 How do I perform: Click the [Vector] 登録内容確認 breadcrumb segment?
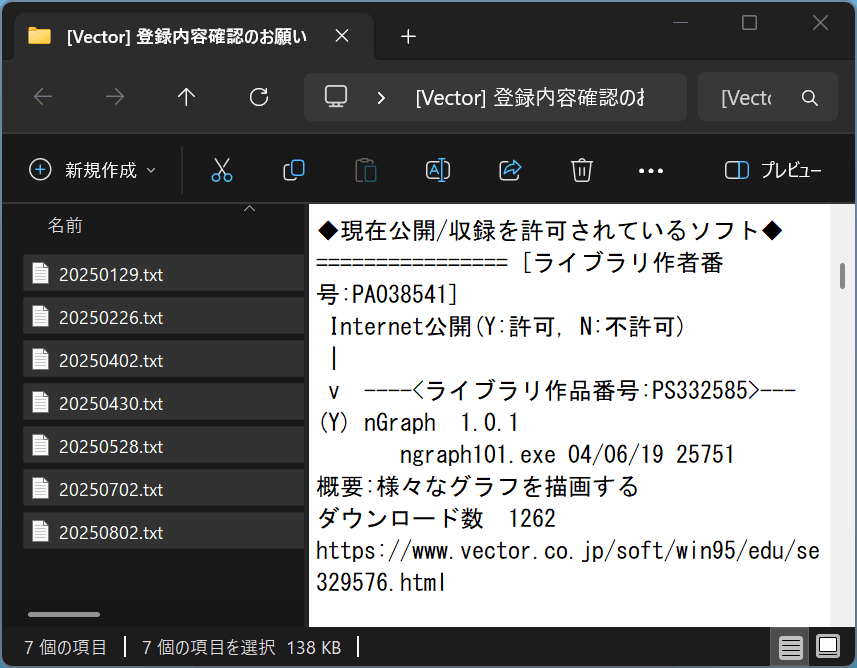point(530,98)
